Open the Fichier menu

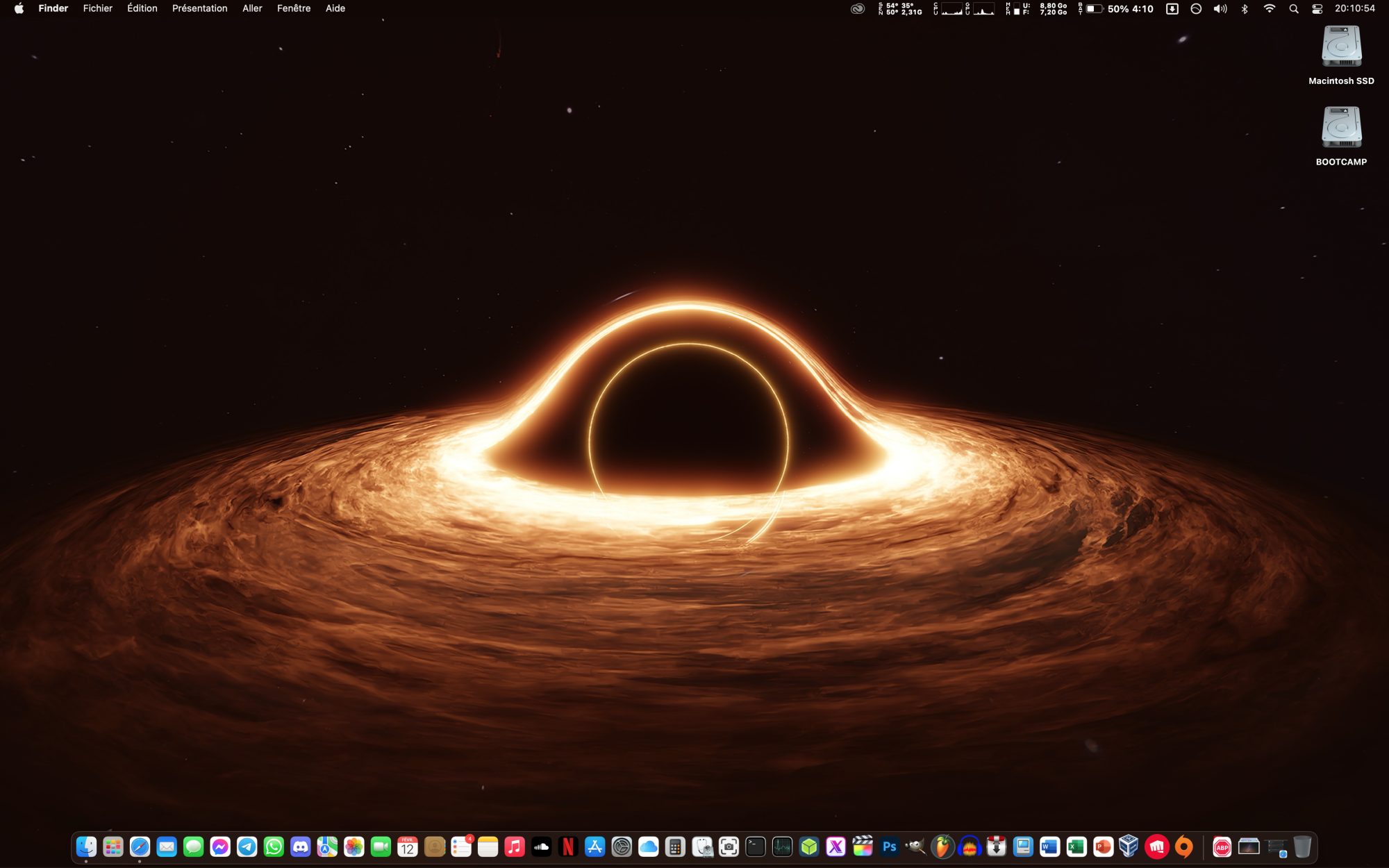97,8
